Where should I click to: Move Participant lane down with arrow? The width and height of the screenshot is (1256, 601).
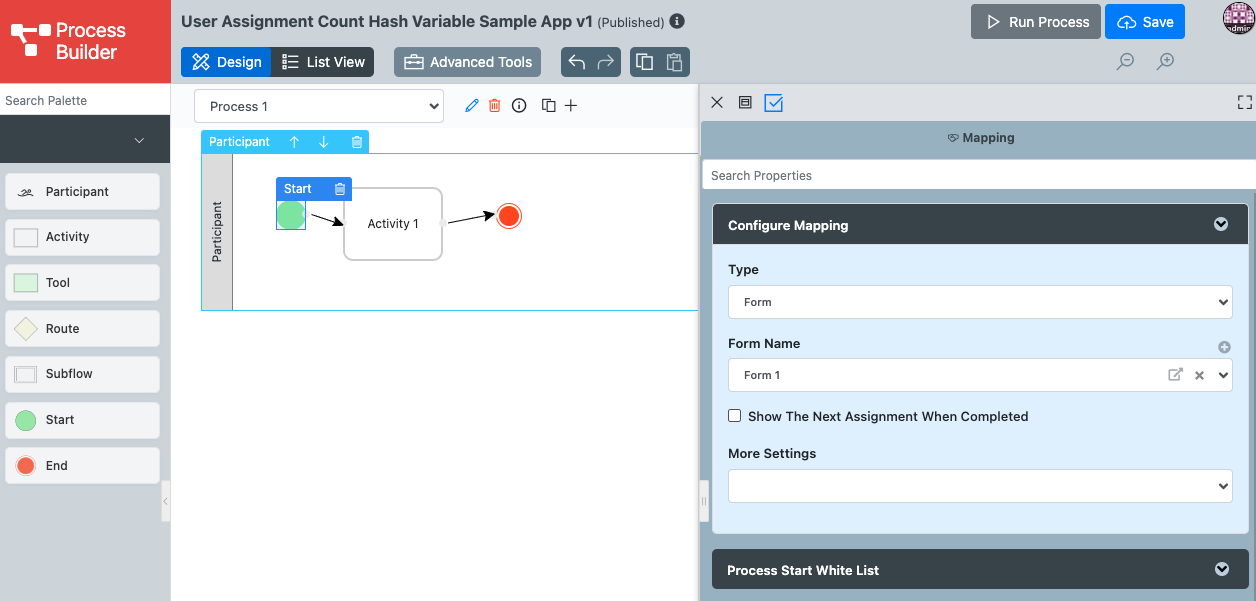[x=324, y=142]
